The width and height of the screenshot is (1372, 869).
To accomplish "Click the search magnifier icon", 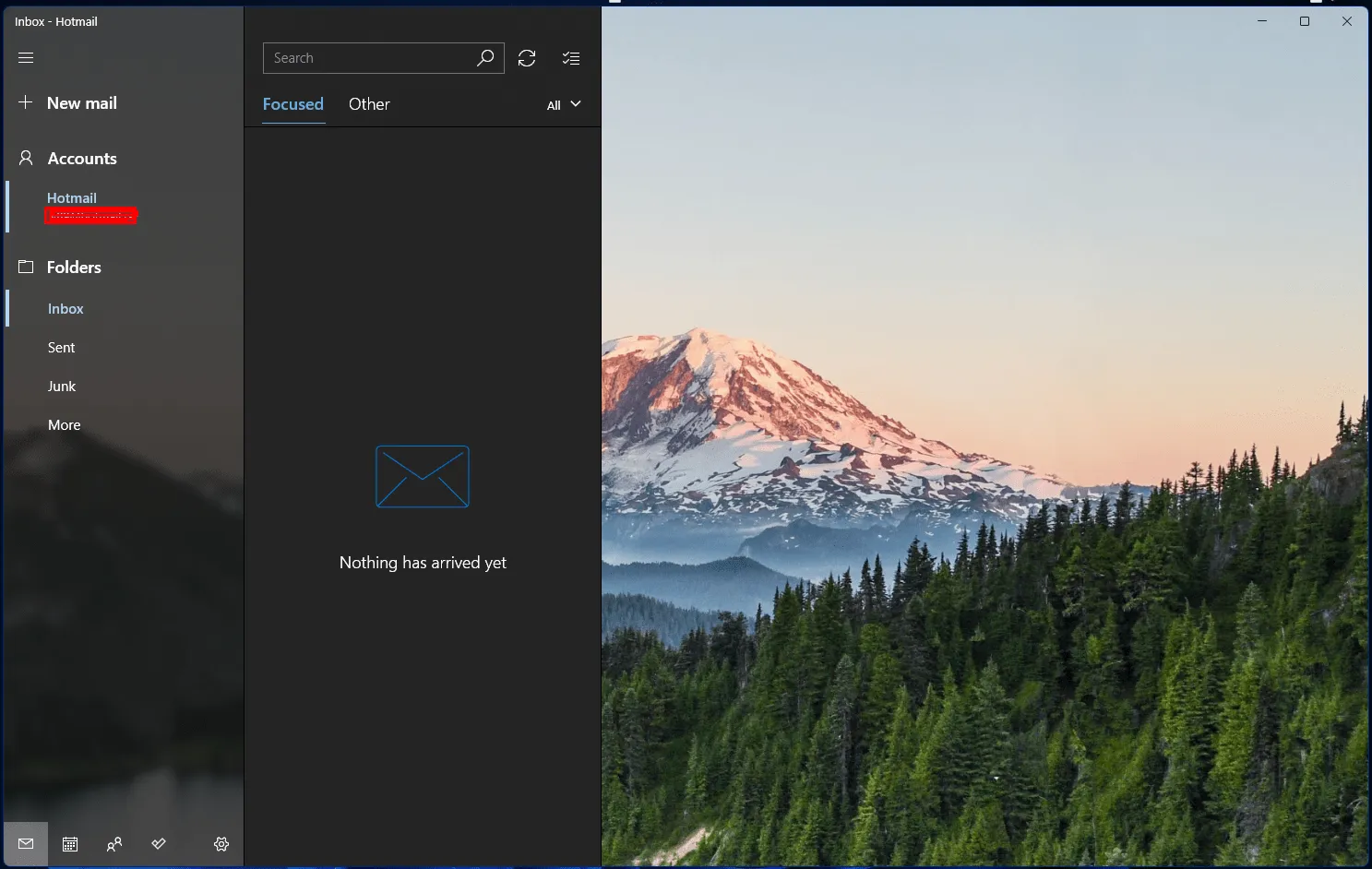I will click(x=485, y=58).
